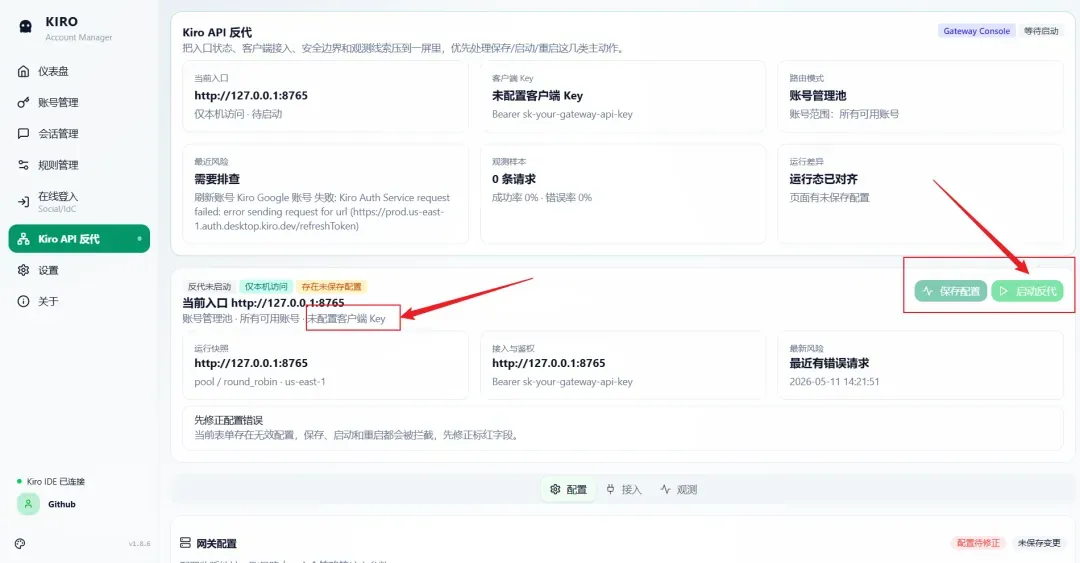
Task: Click 未配置客户端 Key card heading
Action: click(x=537, y=96)
